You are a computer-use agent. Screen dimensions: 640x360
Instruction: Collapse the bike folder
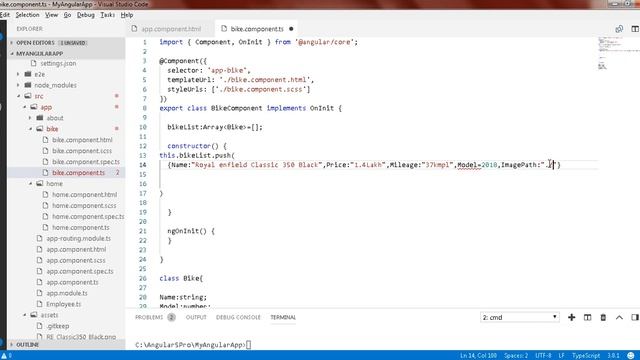click(x=52, y=129)
